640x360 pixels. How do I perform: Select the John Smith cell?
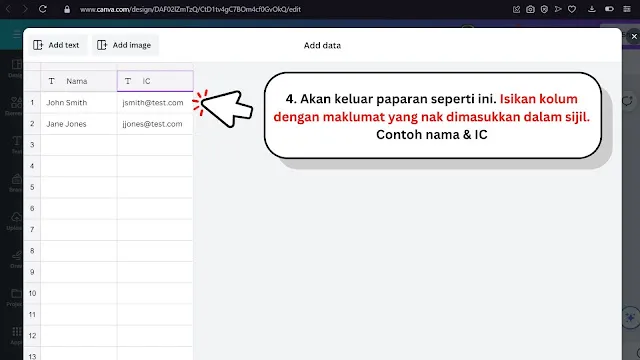[79, 102]
